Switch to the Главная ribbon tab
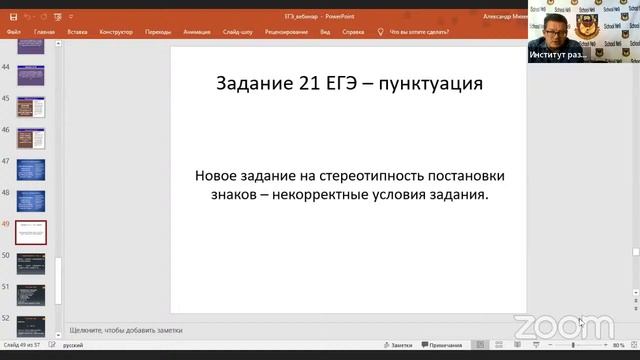The width and height of the screenshot is (640, 360). pos(44,32)
